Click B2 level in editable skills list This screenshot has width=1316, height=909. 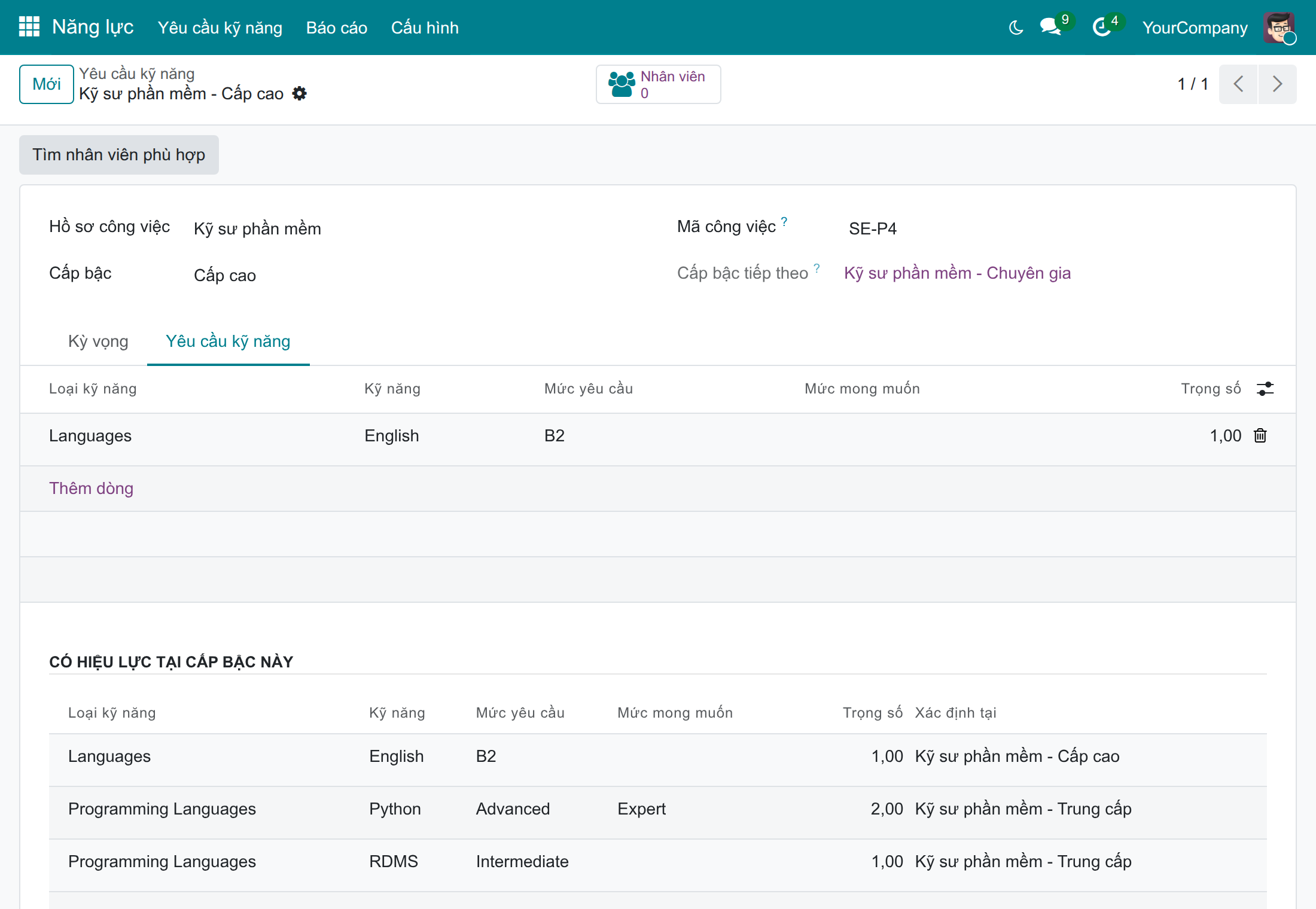(555, 436)
